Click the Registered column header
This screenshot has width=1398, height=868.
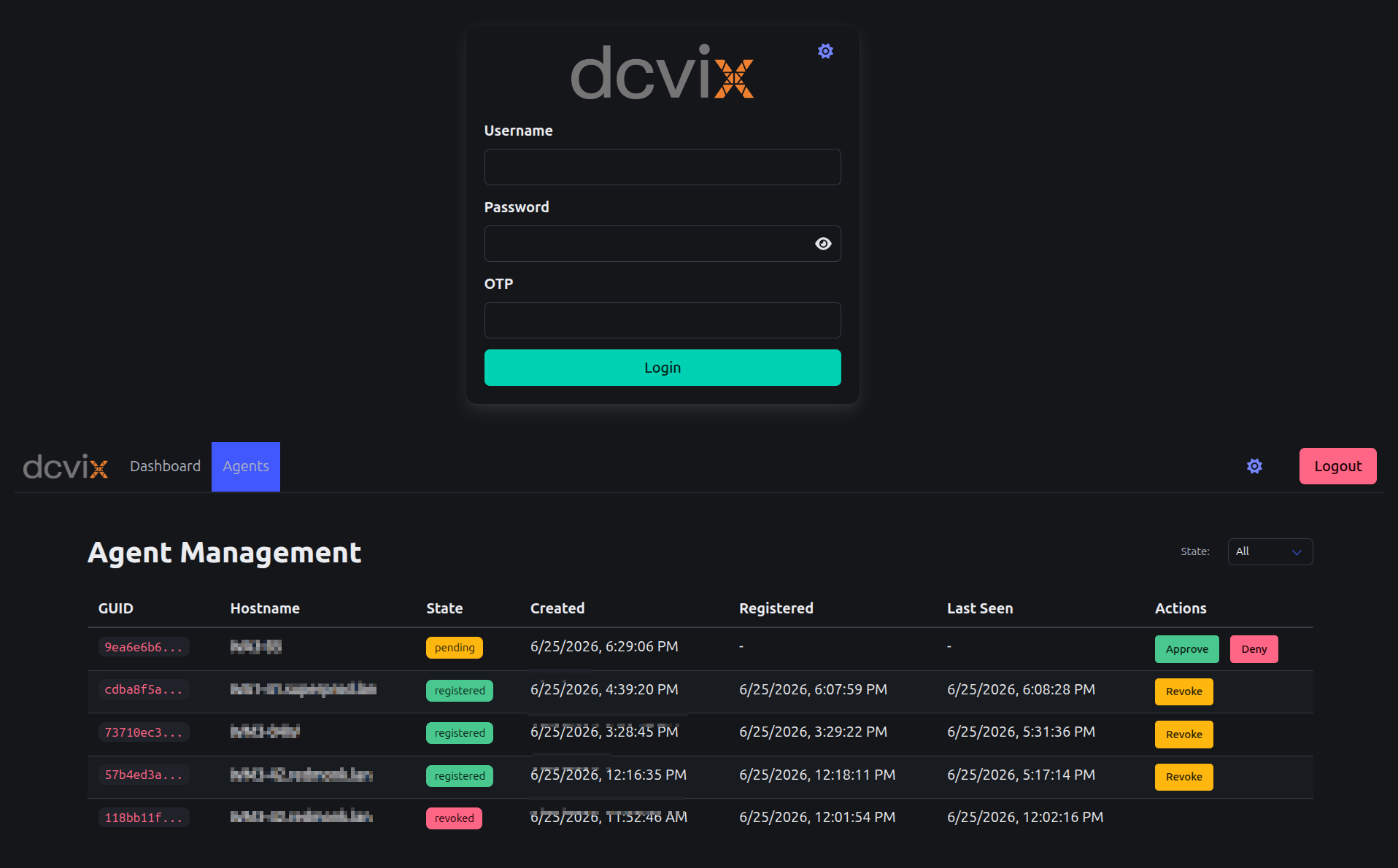click(x=776, y=608)
